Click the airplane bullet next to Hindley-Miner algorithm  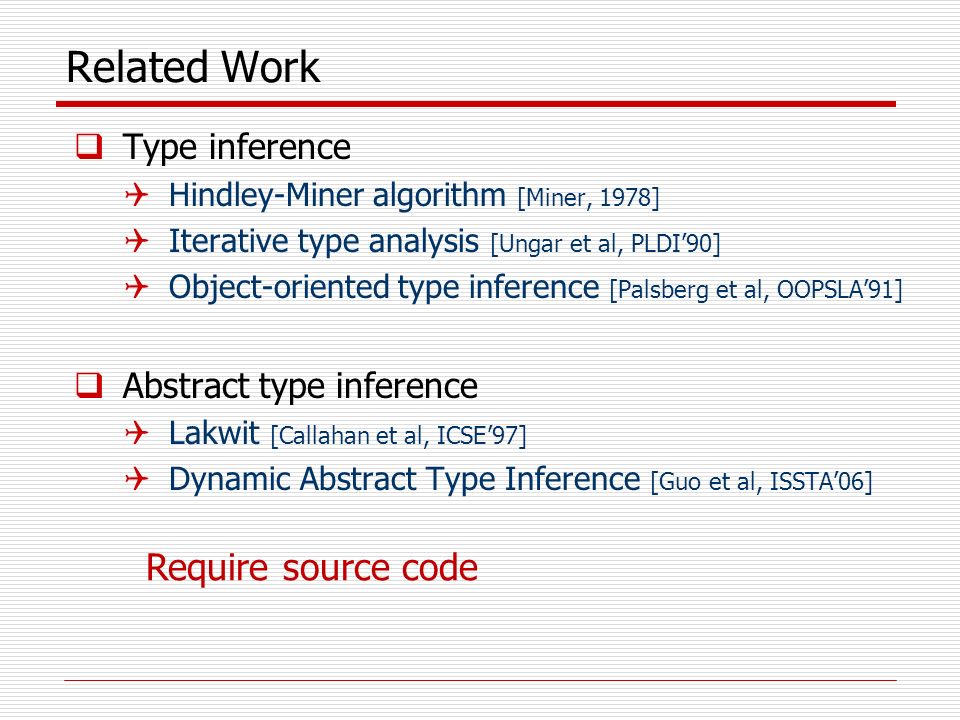click(x=137, y=195)
